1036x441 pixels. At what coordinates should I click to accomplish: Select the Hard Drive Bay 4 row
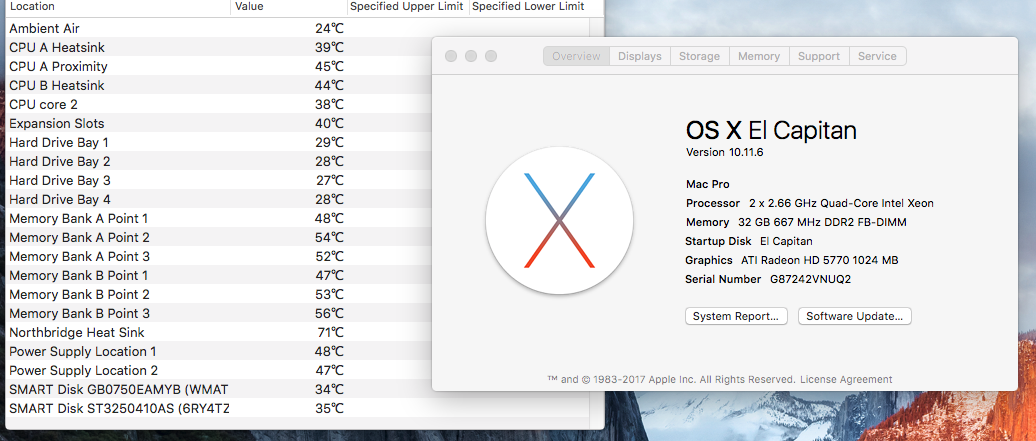[x=219, y=200]
